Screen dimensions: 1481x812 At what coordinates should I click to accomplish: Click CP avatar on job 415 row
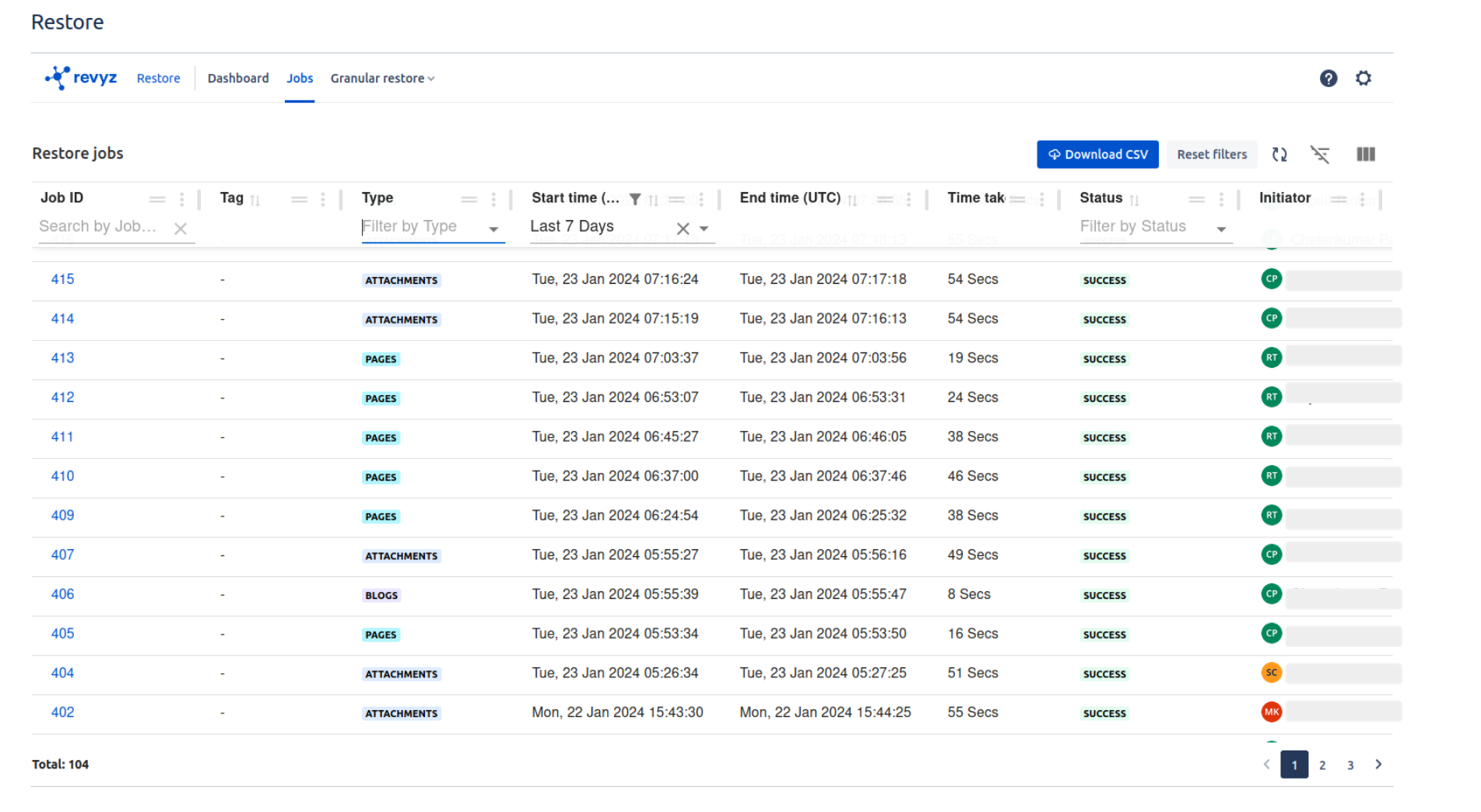coord(1272,278)
